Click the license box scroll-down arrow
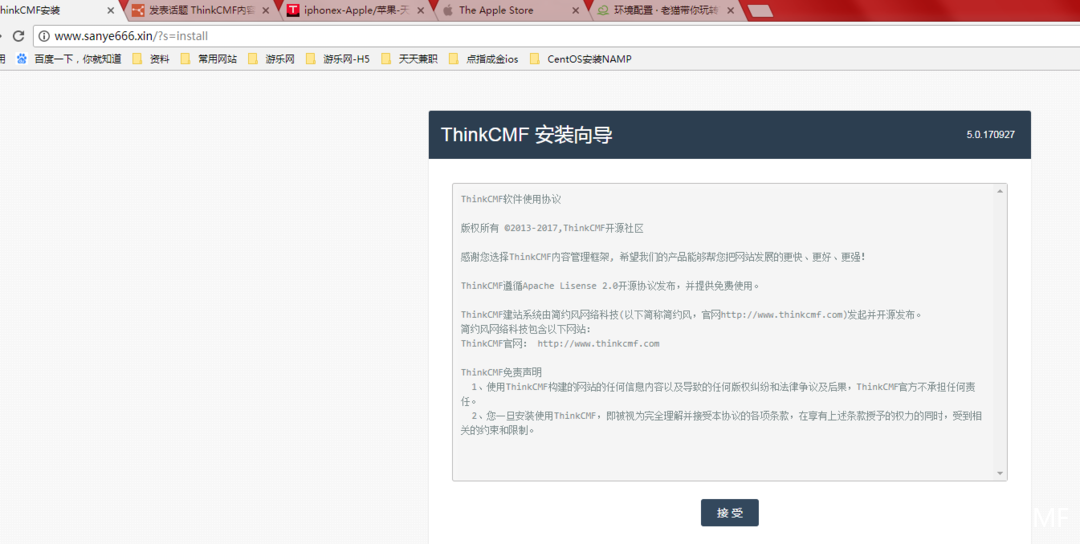 point(1000,473)
